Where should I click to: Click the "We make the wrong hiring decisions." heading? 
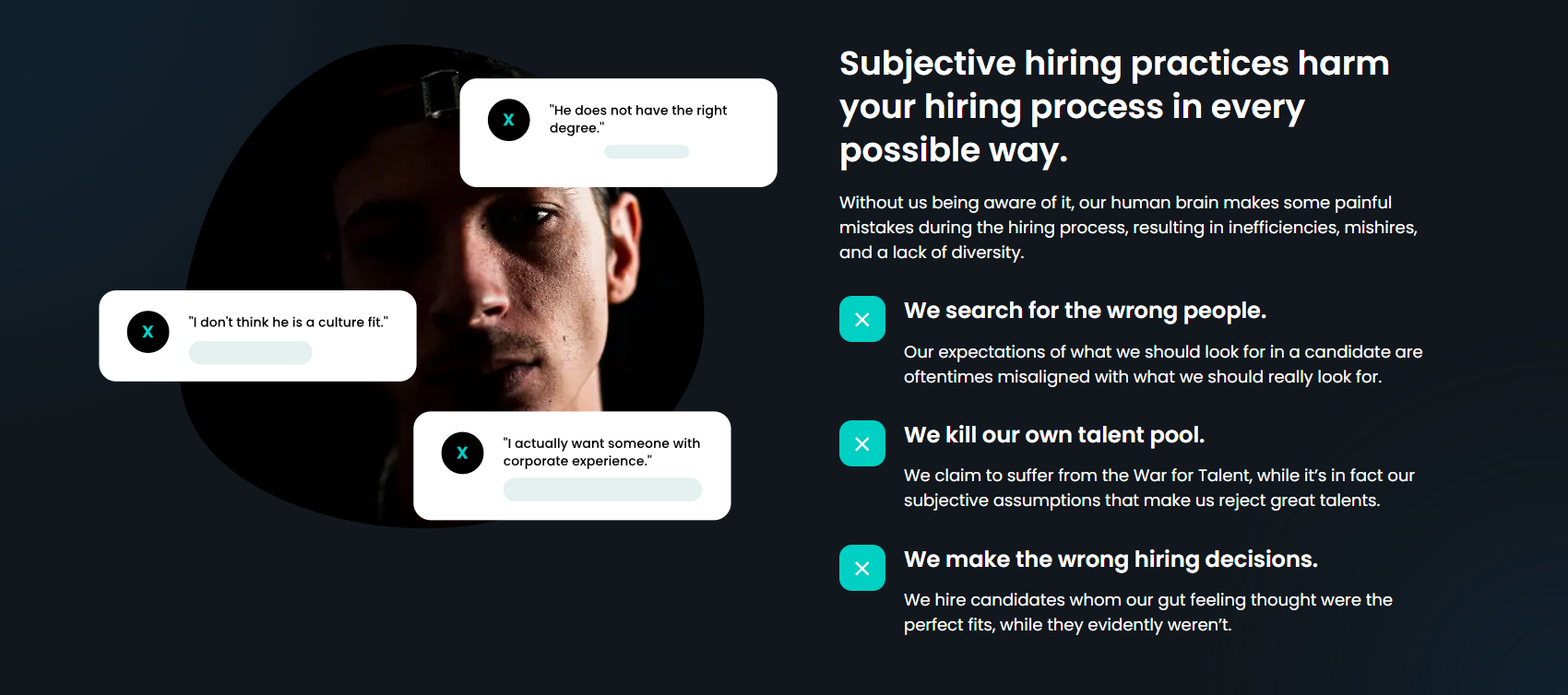pos(1111,560)
